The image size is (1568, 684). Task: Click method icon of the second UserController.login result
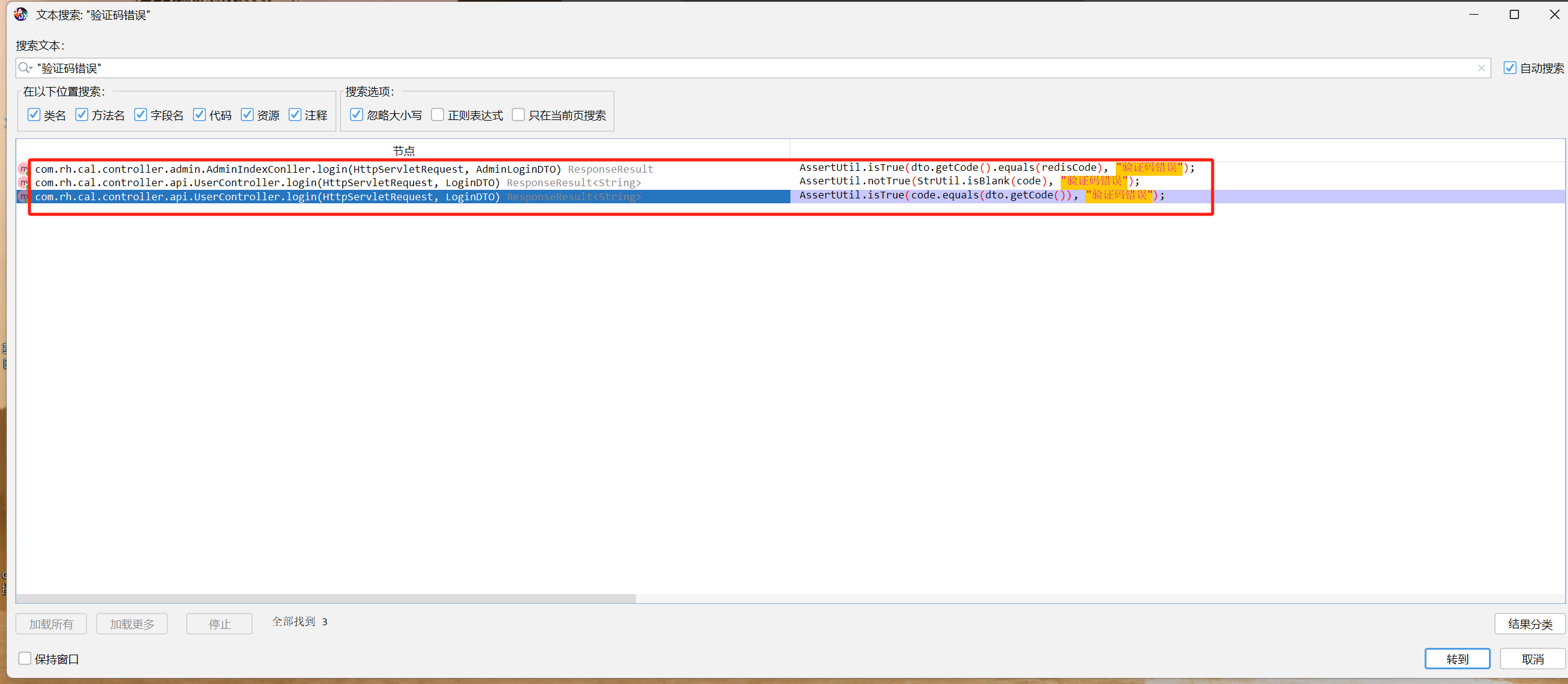point(23,182)
